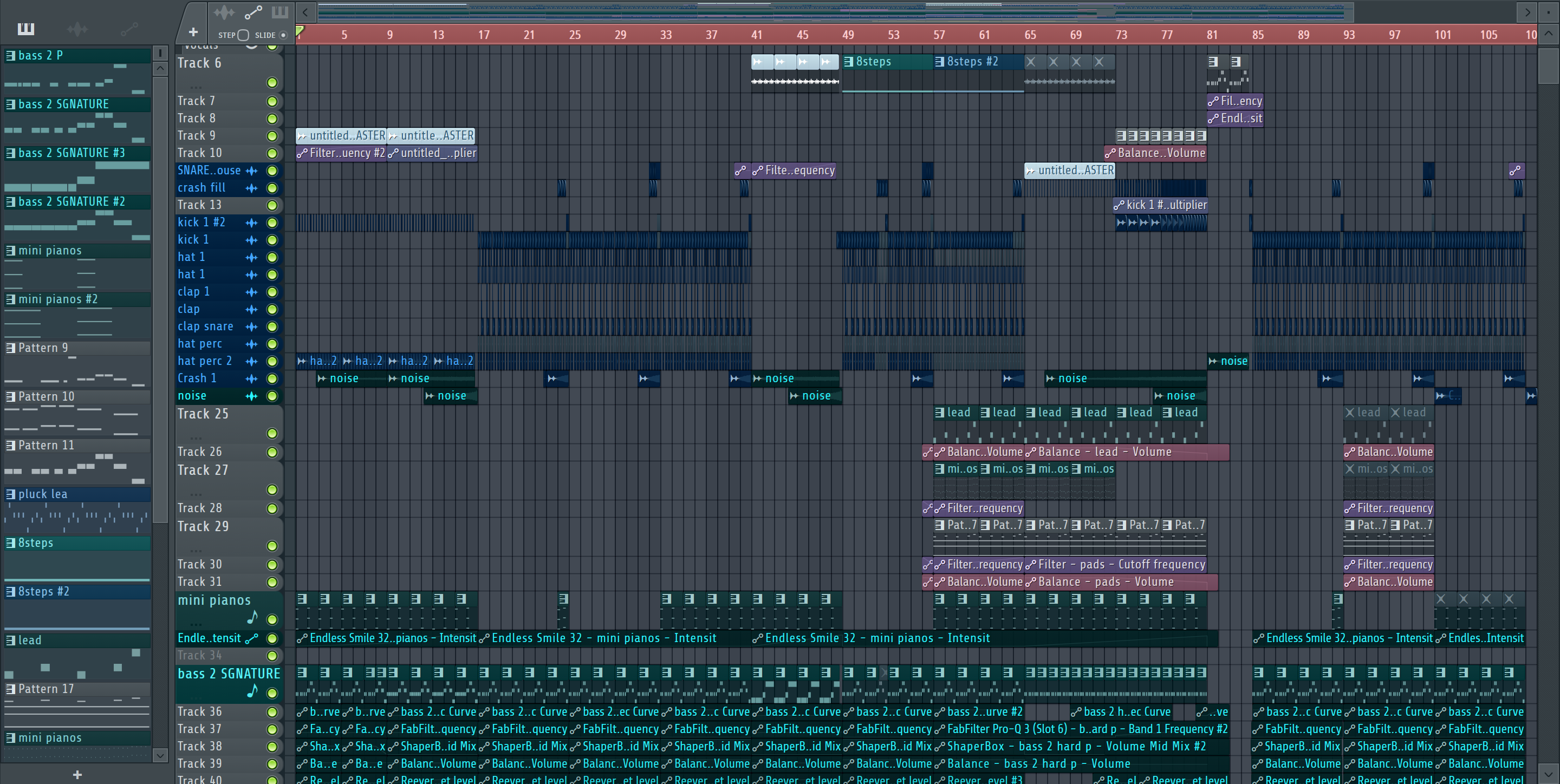
Task: Select Filter - pads - Cutoff frequency clip
Action: click(1115, 565)
